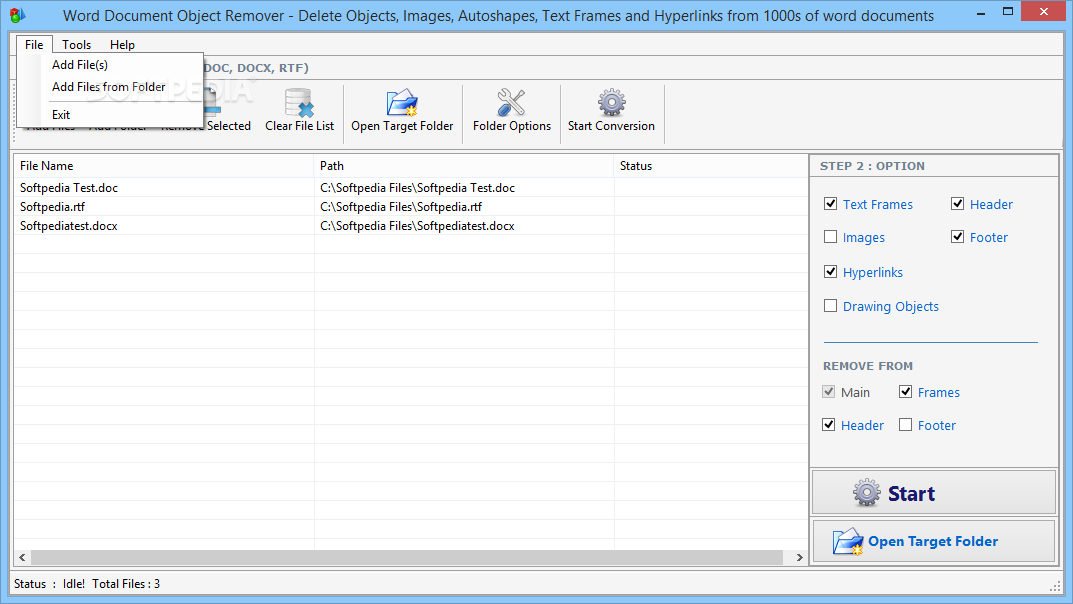Close the Word Document Object Remover window
Viewport: 1073px width, 604px height.
1044,12
